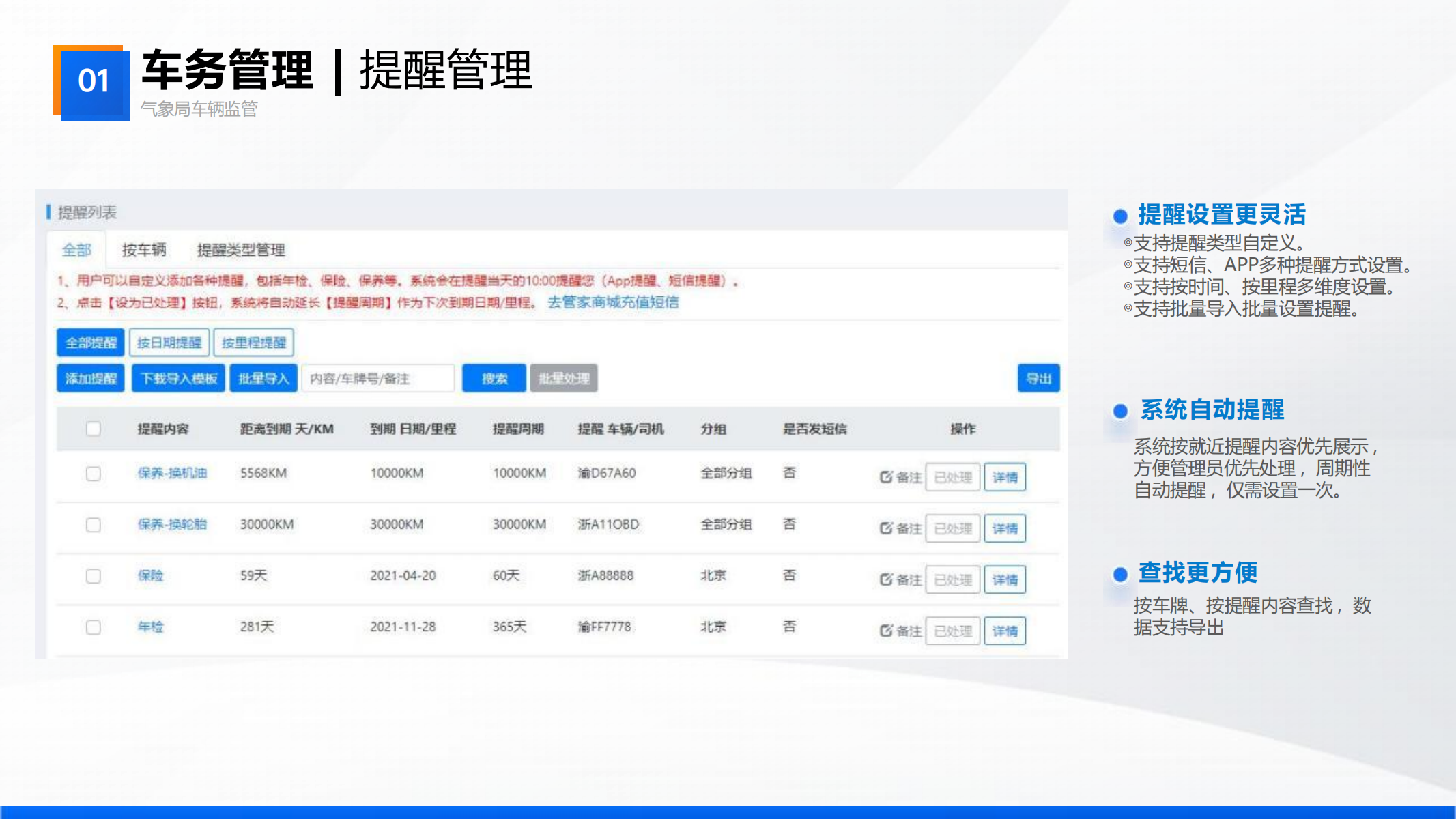Filter by 按里程提醒 button
Viewport: 1456px width, 819px height.
pos(253,343)
